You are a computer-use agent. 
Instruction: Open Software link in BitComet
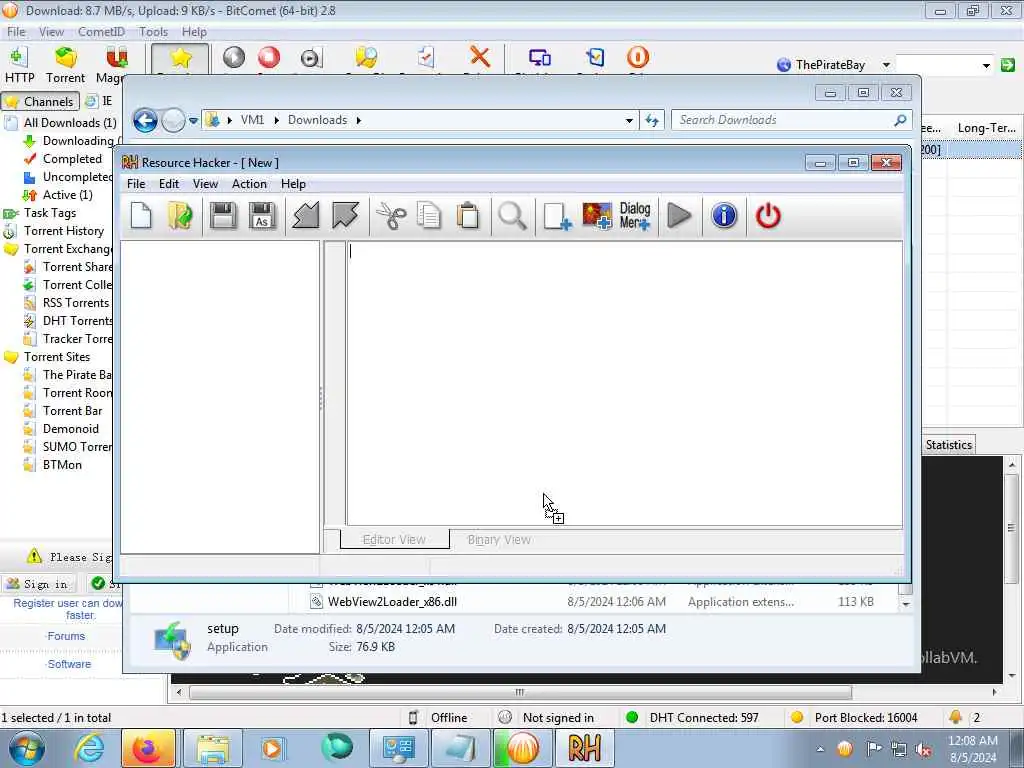[x=69, y=664]
